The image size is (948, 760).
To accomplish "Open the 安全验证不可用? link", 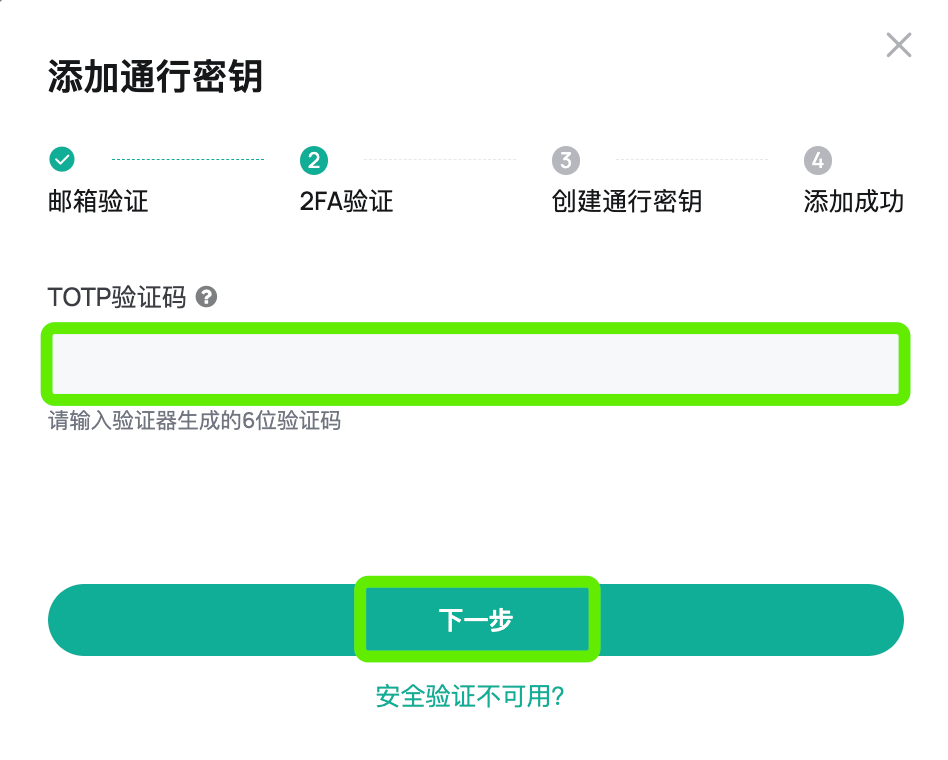I will tap(470, 696).
